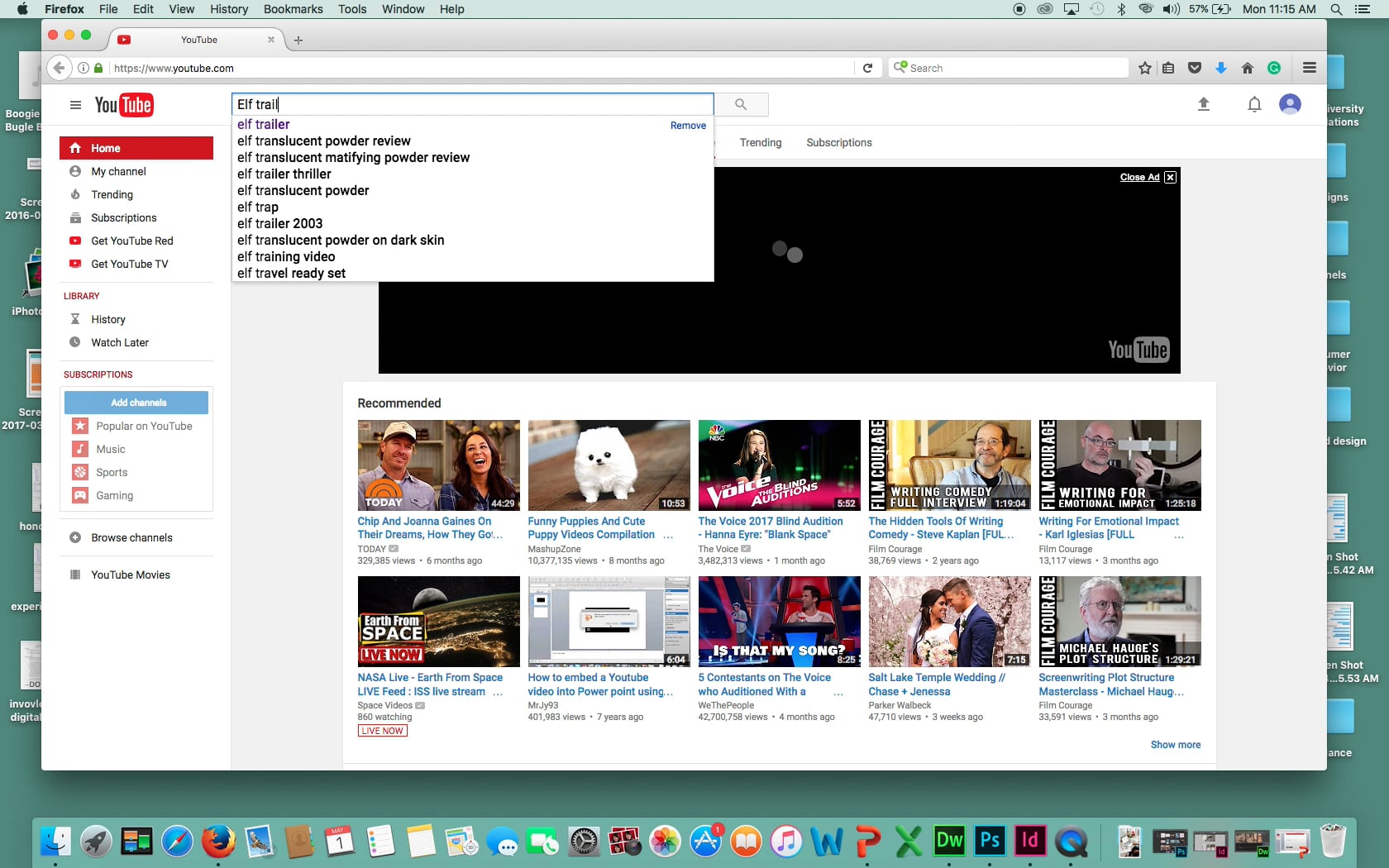Remove the 'elf trailer' search suggestion
The image size is (1389, 868).
[688, 126]
